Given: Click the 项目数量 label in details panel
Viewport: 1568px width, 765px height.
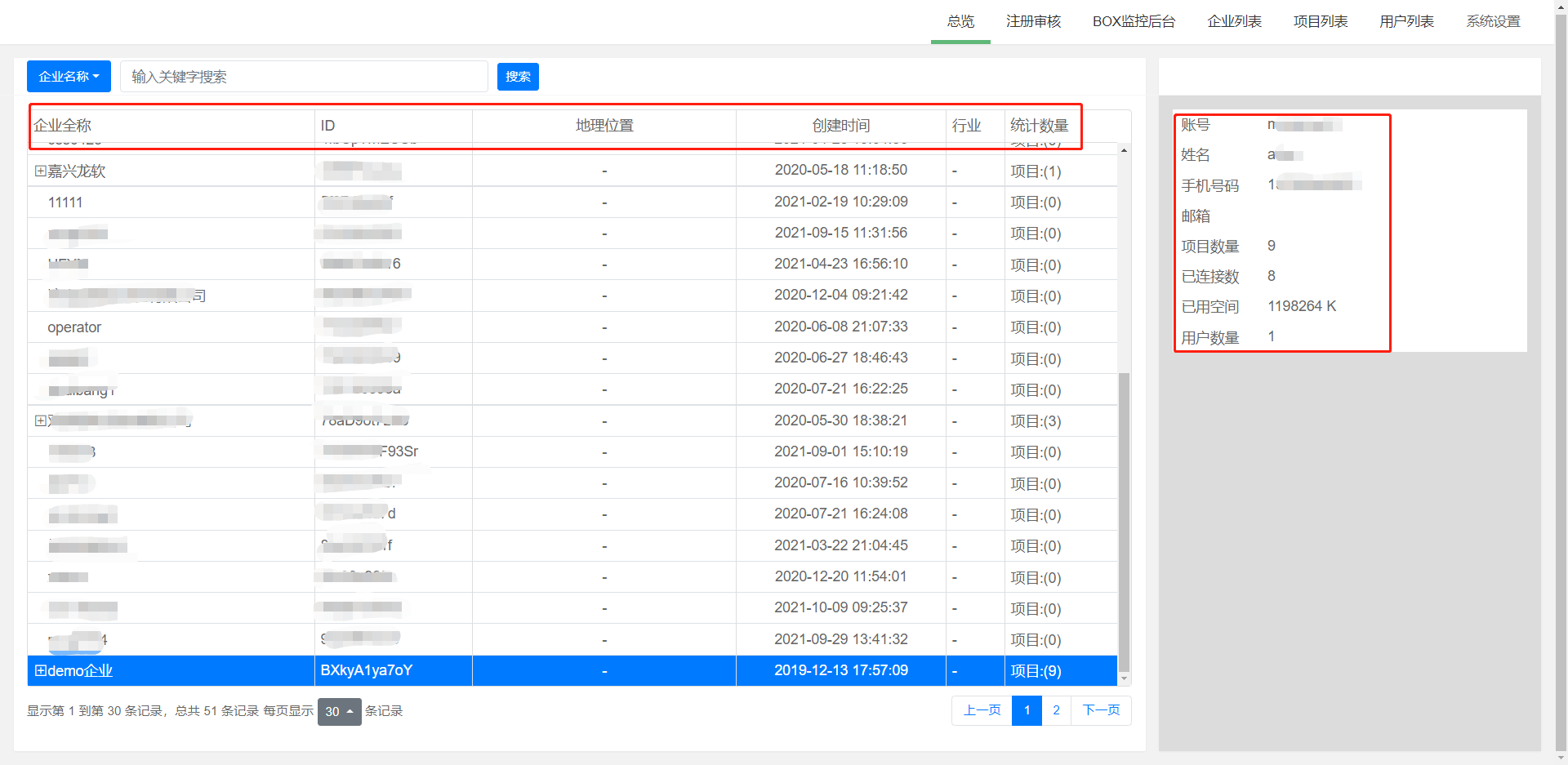Looking at the screenshot, I should pos(1210,247).
